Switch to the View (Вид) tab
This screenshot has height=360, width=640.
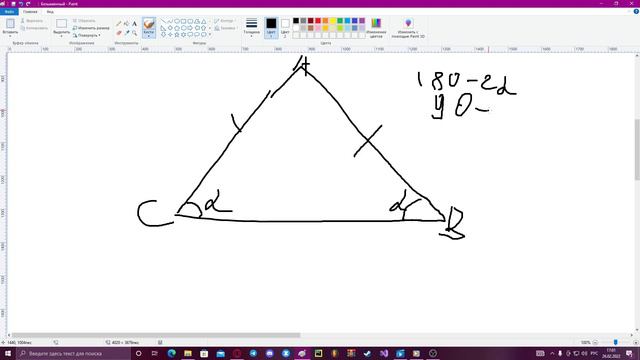click(x=50, y=11)
